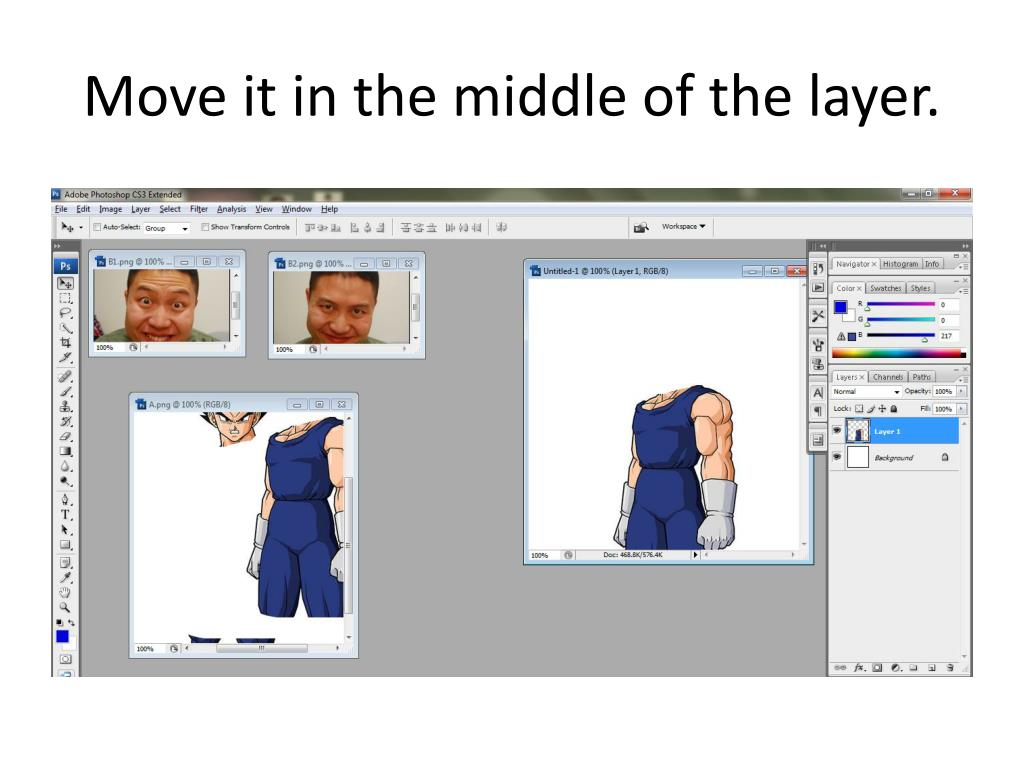Viewport: 1024px width, 768px height.
Task: Switch to the Histogram tab
Action: click(901, 264)
